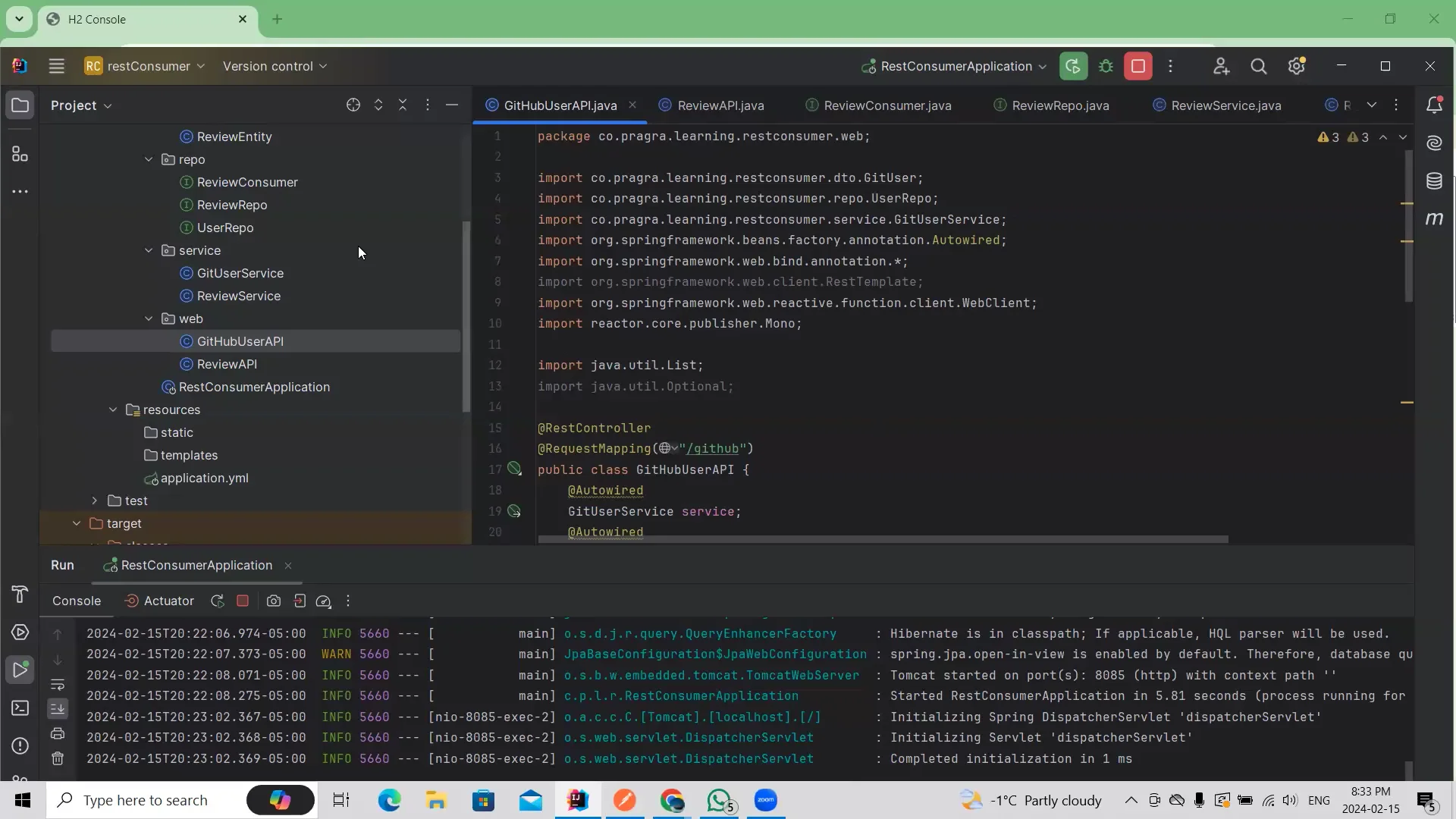Rerun the application from the Run toolbar
This screenshot has height=819, width=1456.
tap(218, 601)
